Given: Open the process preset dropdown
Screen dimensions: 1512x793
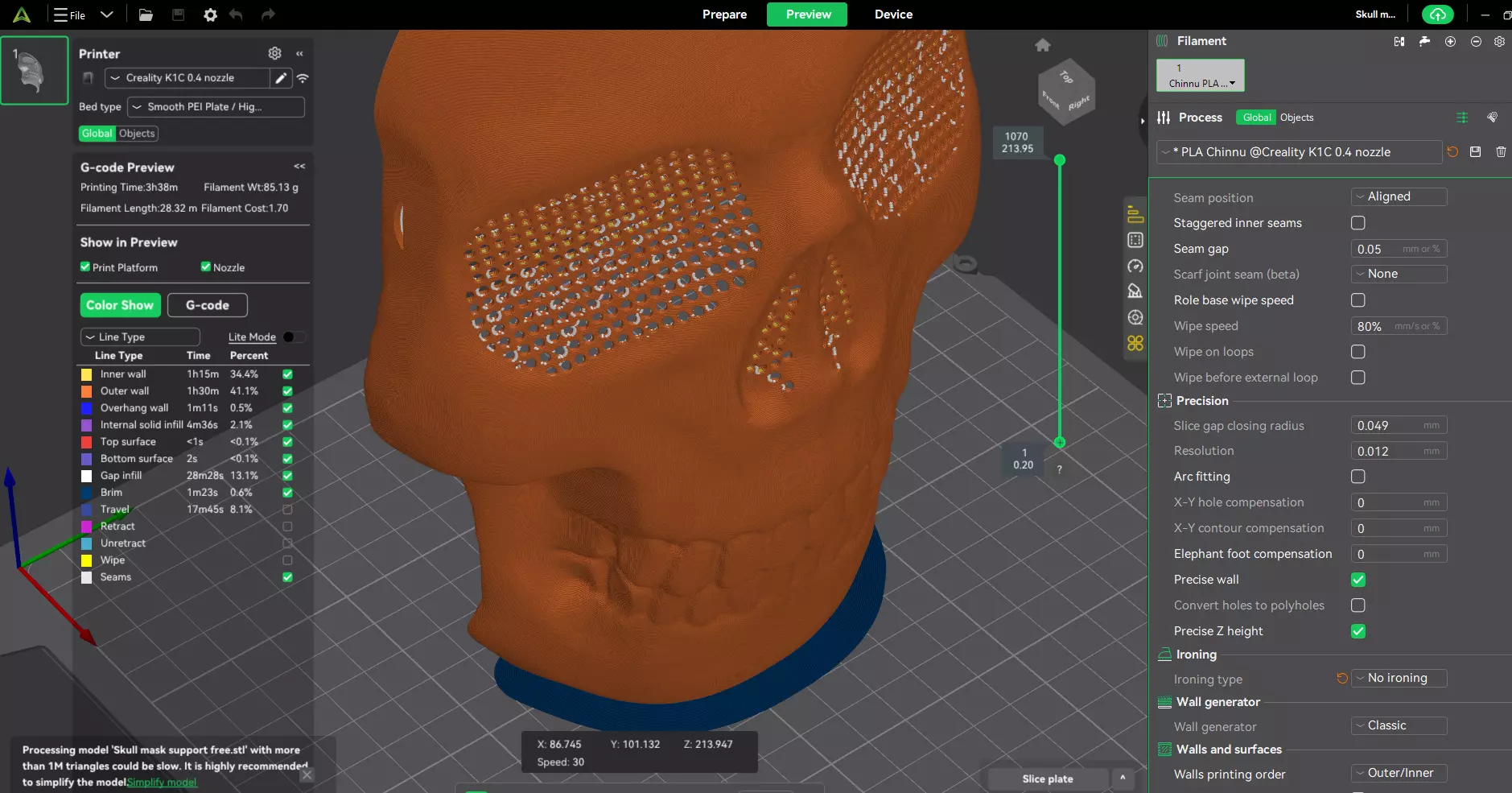Looking at the screenshot, I should tap(1299, 152).
